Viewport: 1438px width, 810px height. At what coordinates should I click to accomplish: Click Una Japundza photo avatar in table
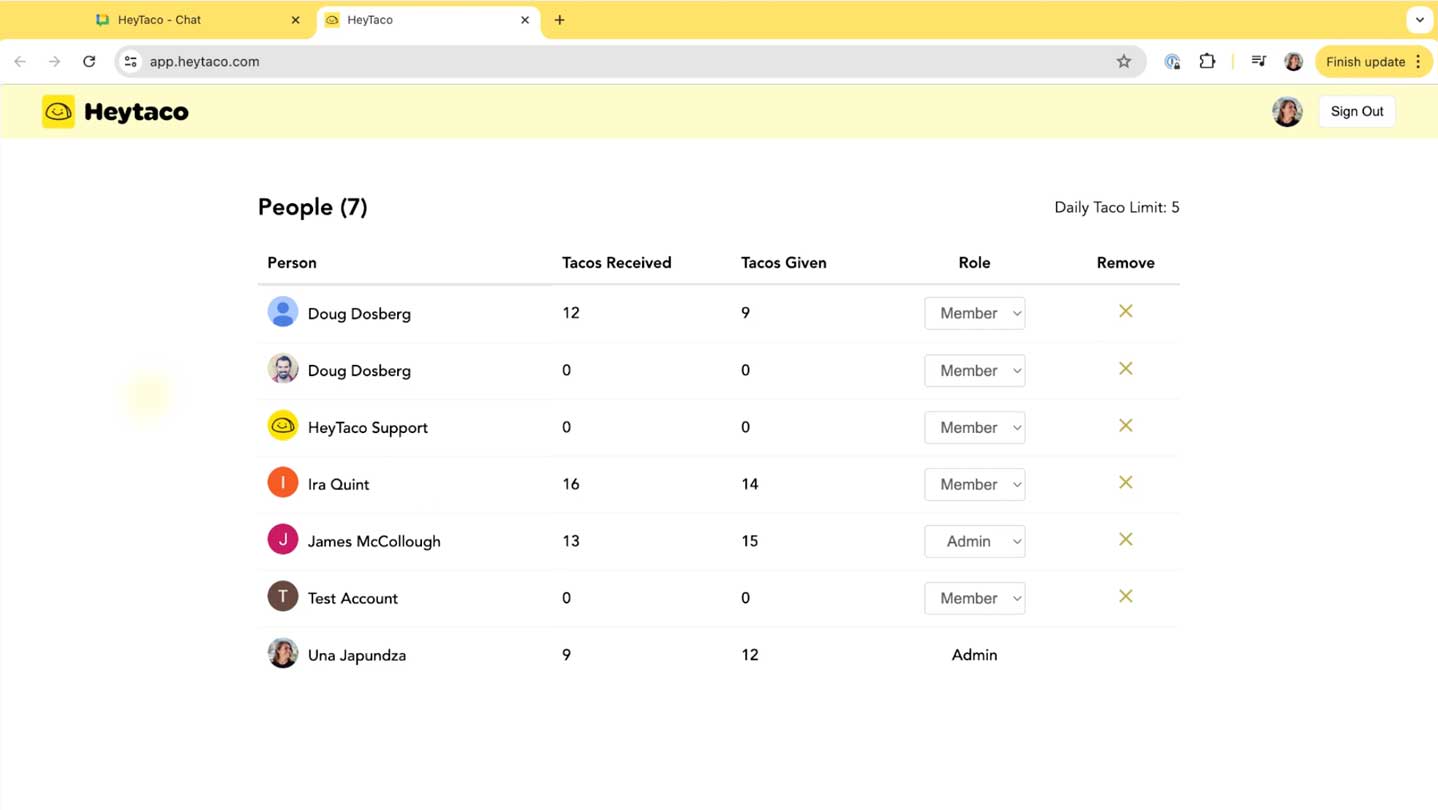[283, 654]
